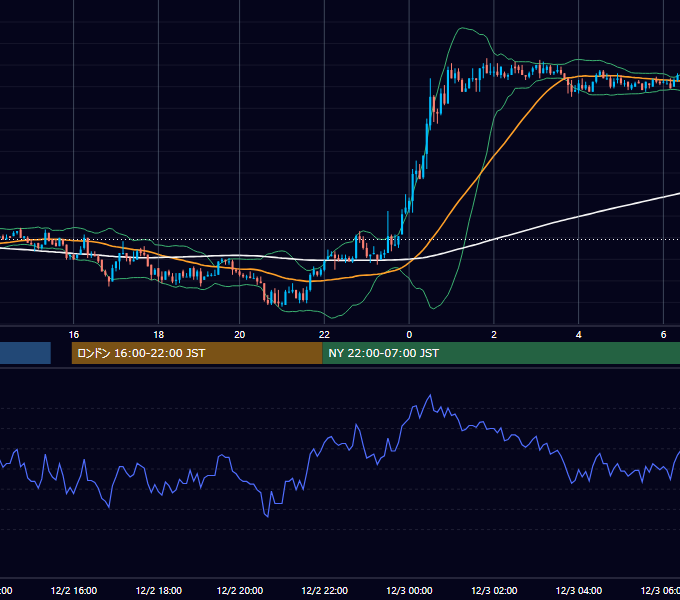Viewport: 680px width, 600px height.
Task: Click the 12/3 00:00 date label
Action: click(409, 591)
